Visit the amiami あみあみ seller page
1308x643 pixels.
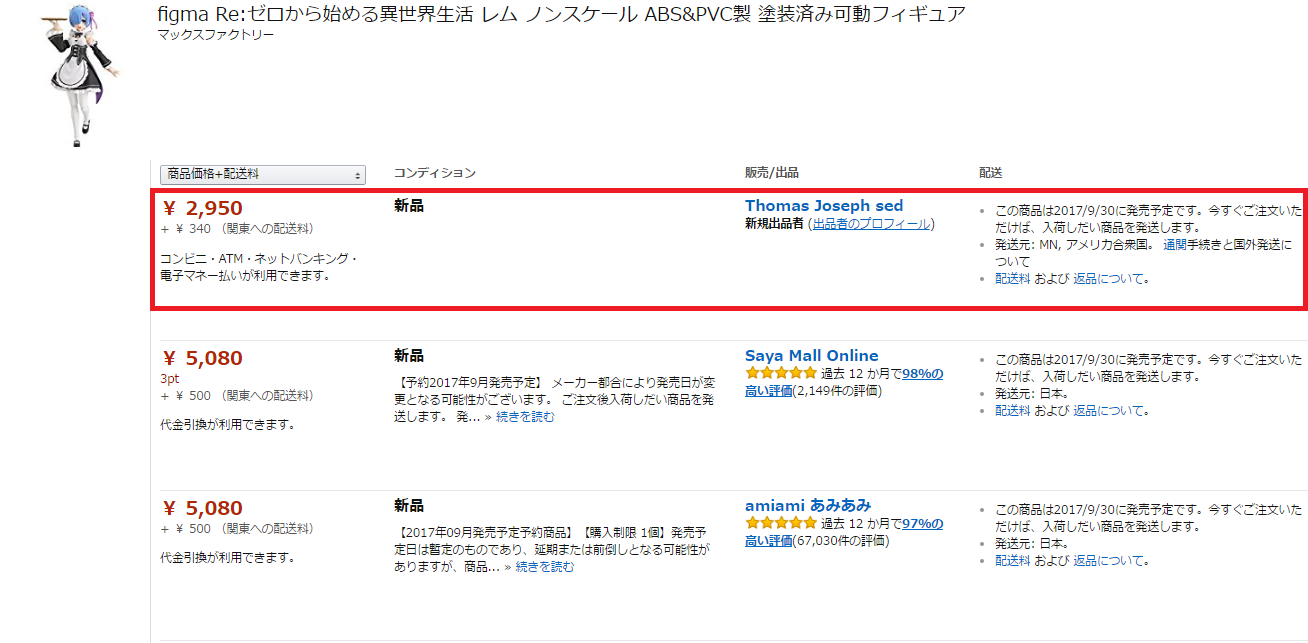(807, 505)
